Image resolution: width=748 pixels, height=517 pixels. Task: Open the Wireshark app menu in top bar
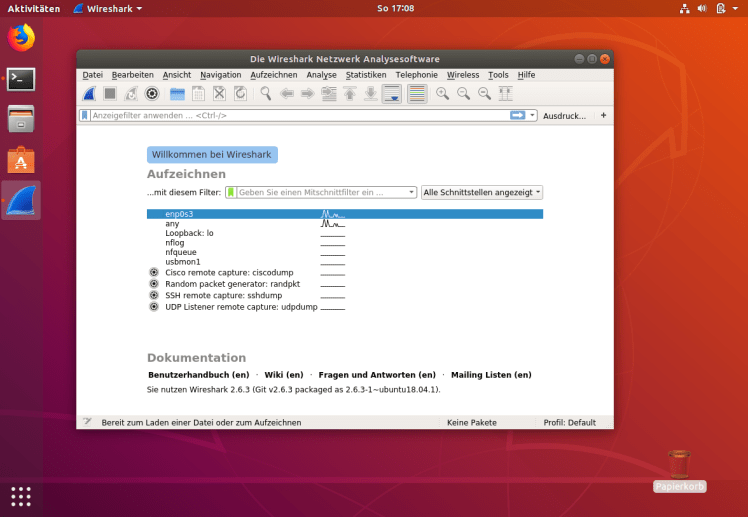108,9
